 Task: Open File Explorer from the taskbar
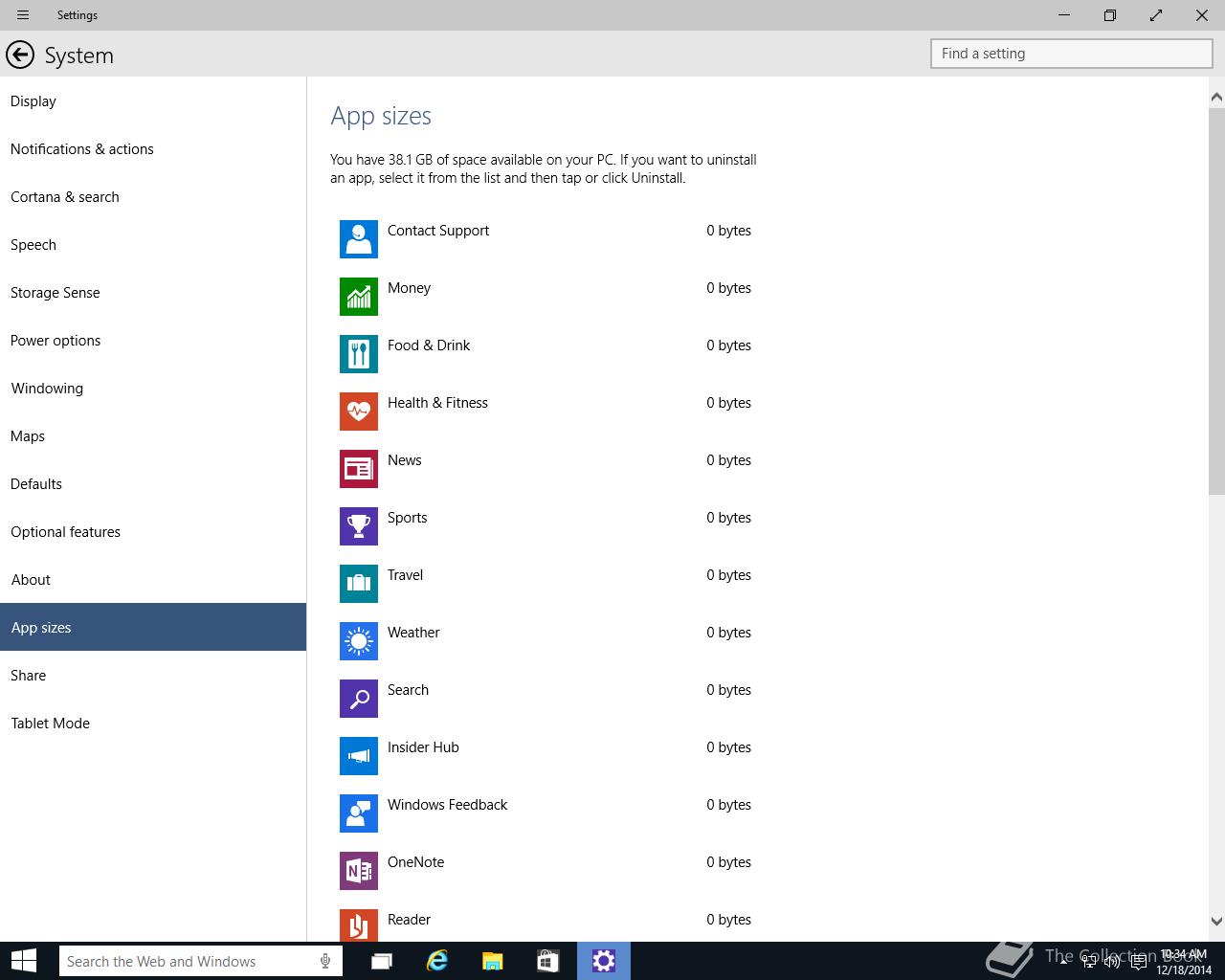point(492,961)
